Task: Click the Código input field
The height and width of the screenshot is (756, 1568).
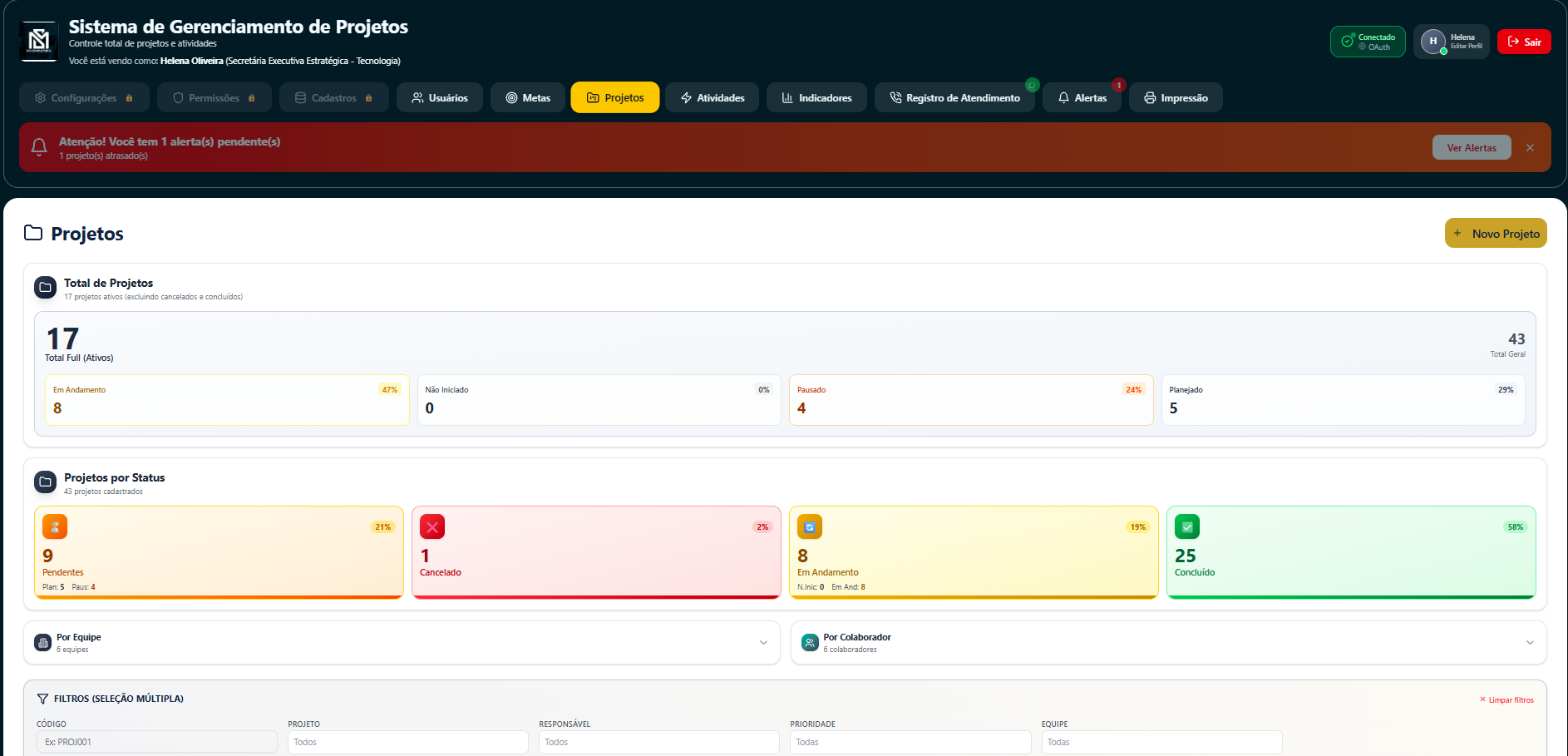Action: pos(157,742)
